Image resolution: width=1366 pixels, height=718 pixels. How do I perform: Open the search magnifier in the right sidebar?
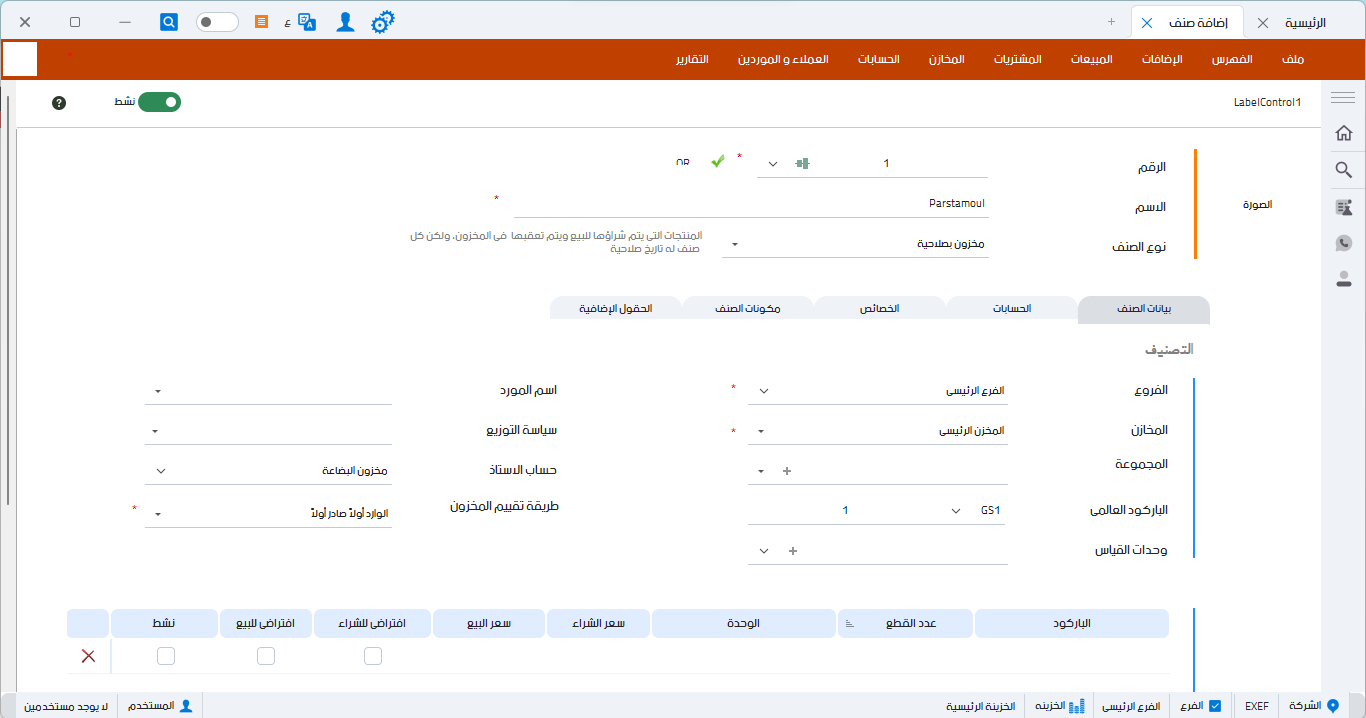pos(1344,170)
